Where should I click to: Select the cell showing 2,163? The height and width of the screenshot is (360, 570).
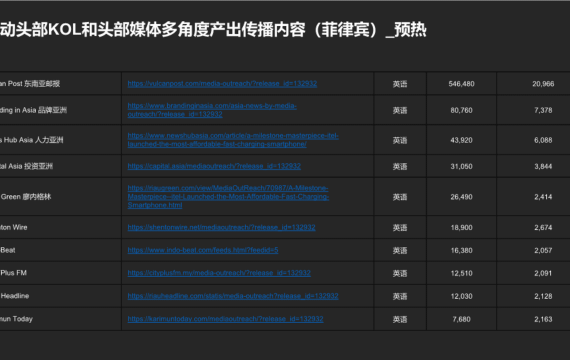point(534,319)
